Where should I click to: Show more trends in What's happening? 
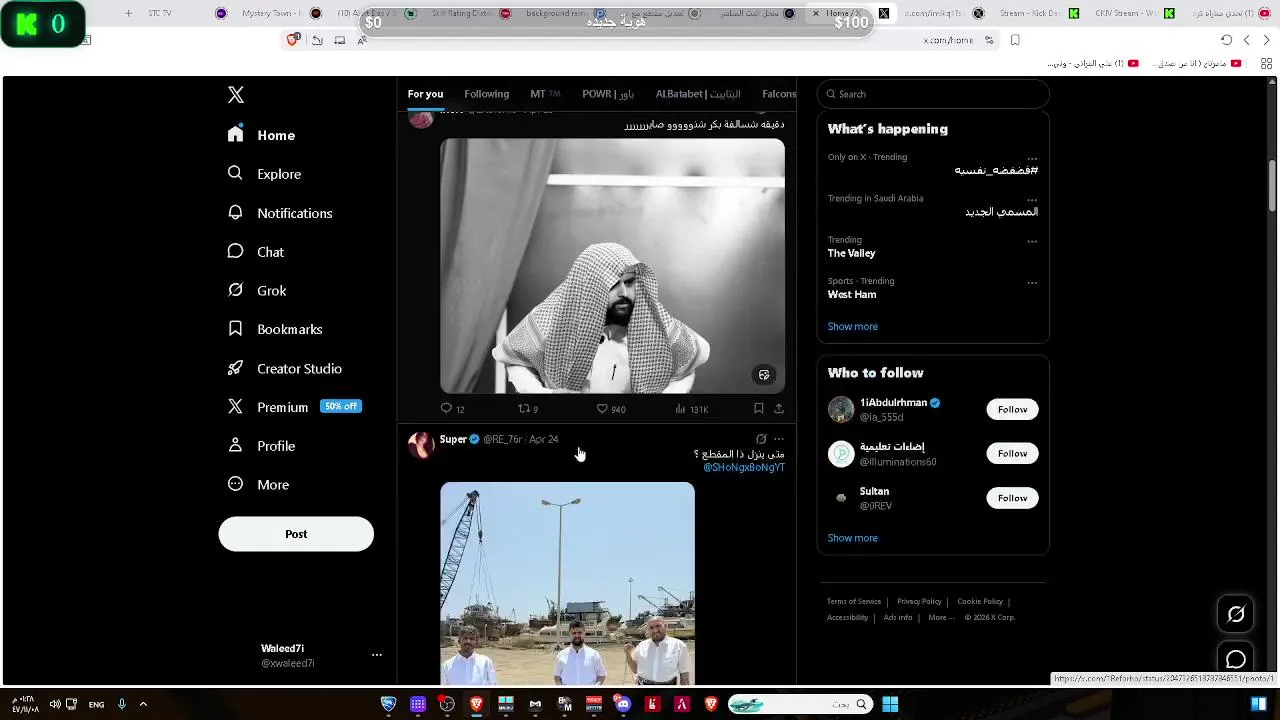click(x=852, y=326)
